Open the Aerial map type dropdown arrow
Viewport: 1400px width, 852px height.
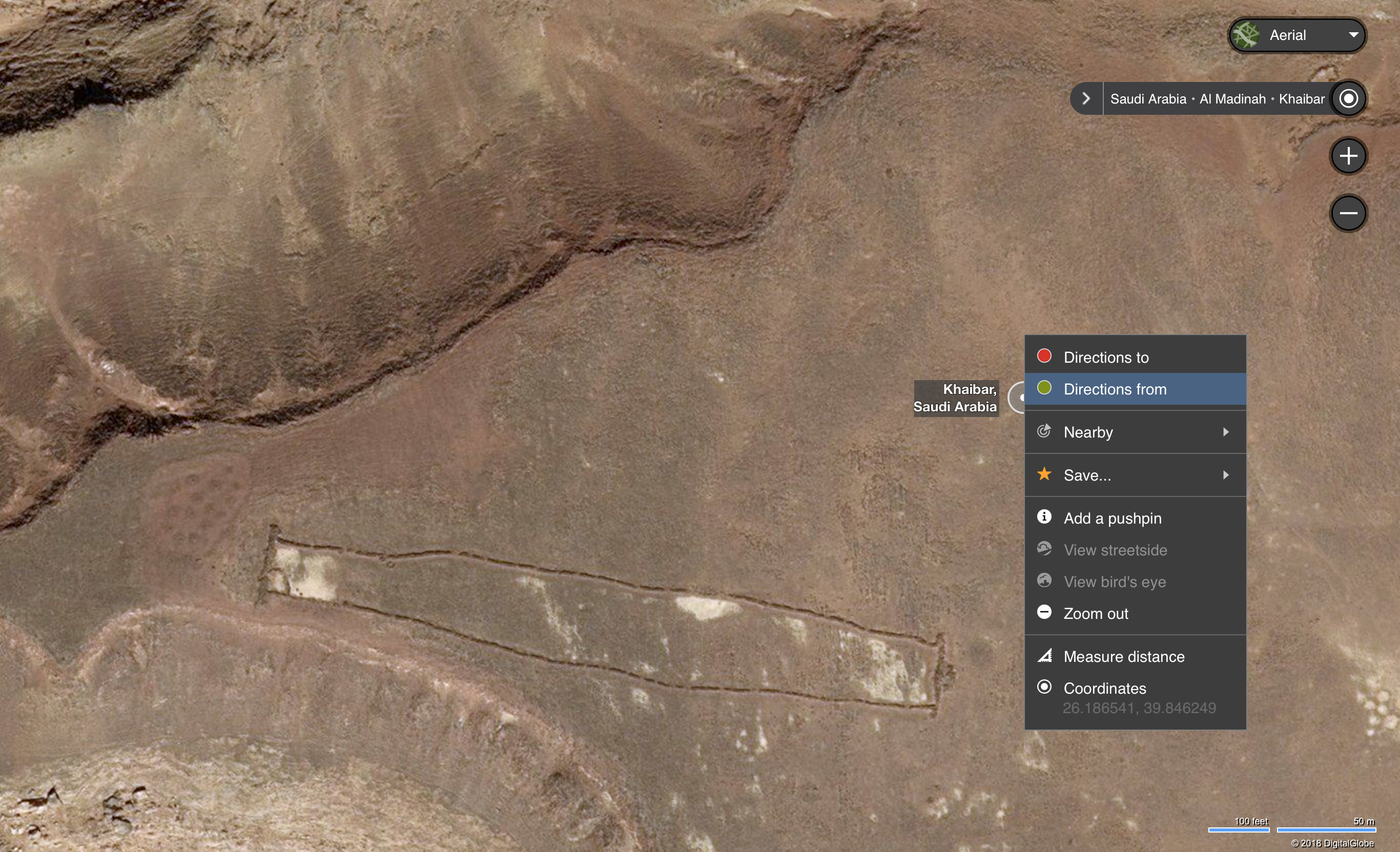click(1354, 35)
